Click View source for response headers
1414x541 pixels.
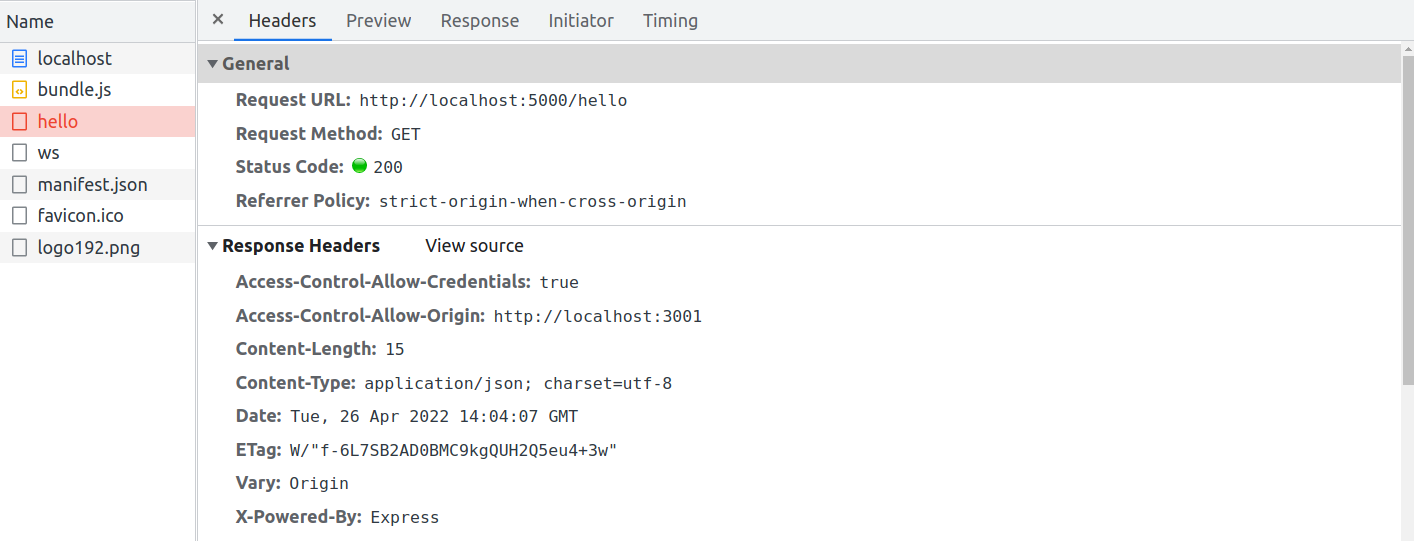click(x=474, y=246)
